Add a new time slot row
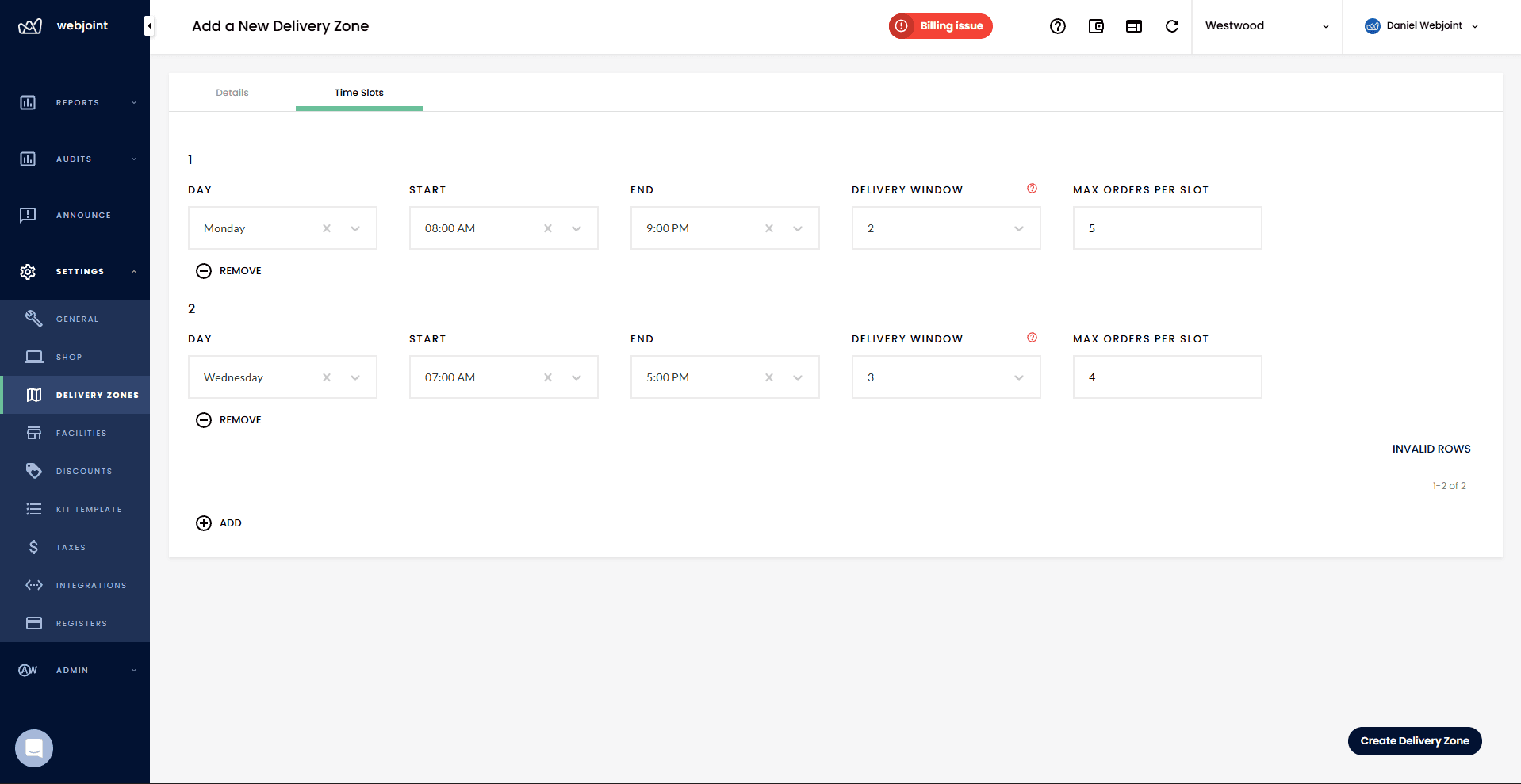 [x=219, y=522]
